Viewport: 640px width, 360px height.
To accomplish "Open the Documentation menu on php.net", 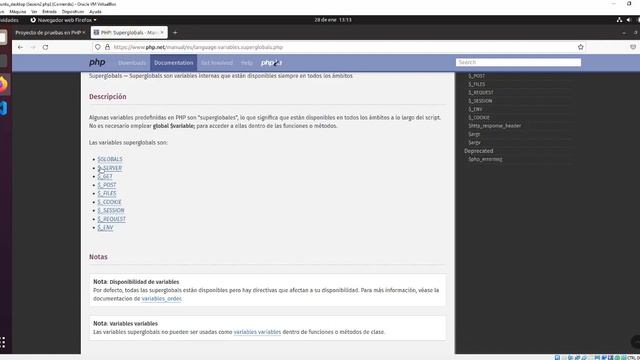I will point(173,63).
